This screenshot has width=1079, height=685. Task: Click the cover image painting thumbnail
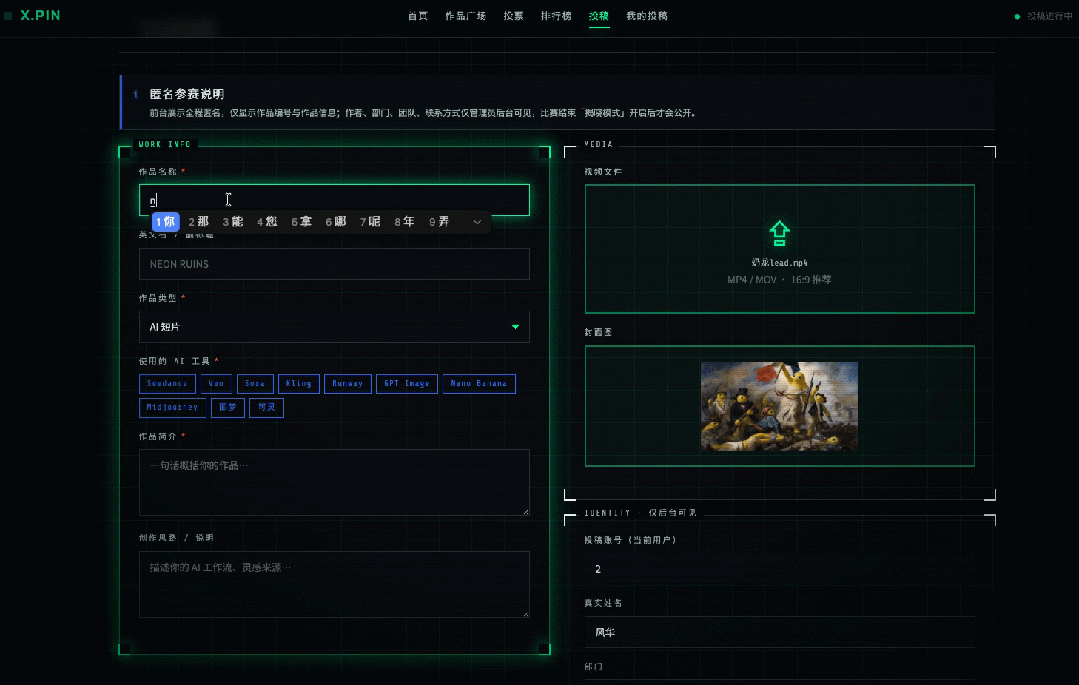tap(779, 406)
